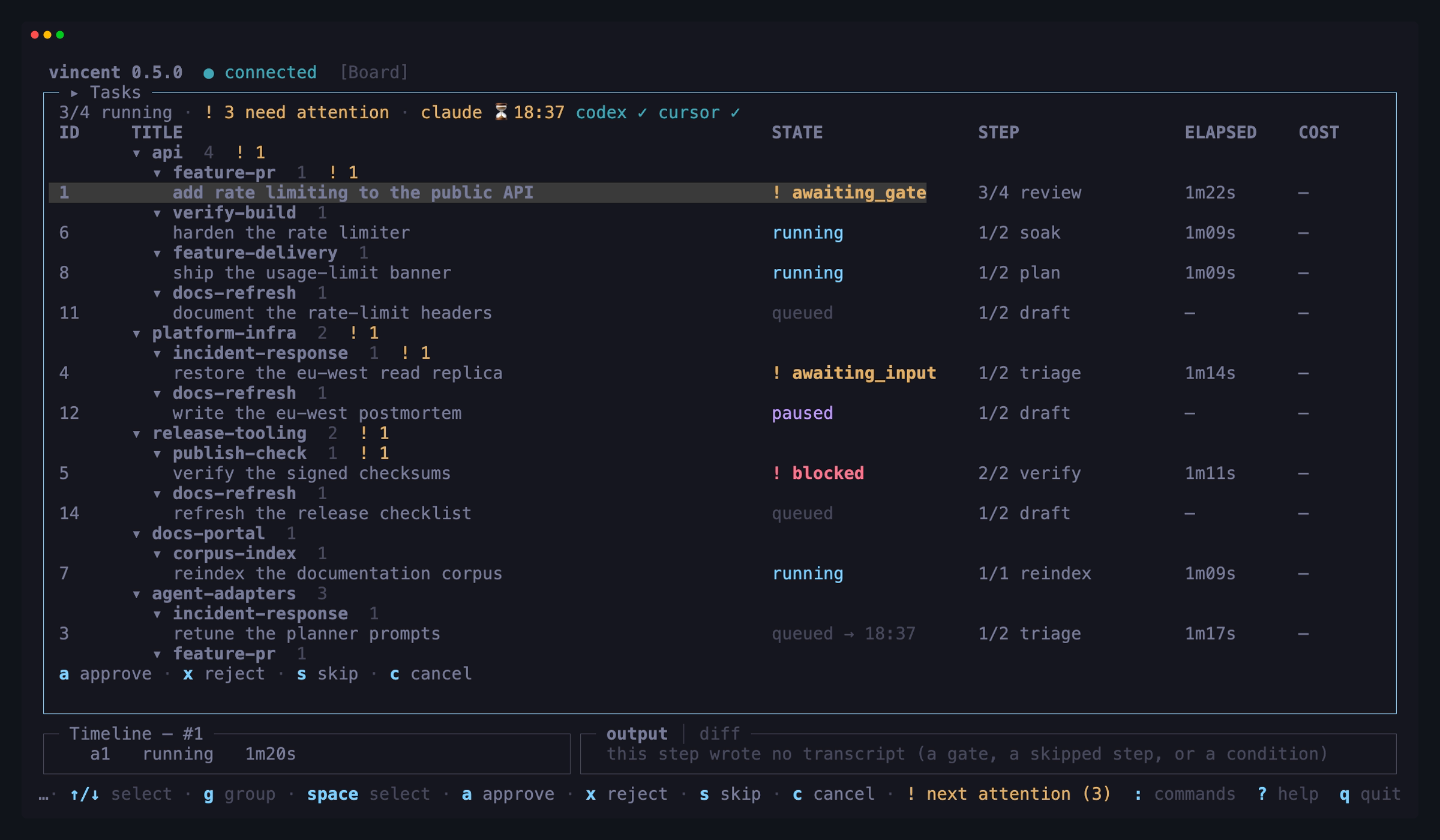
Task: Click the 'paused' state of task 12
Action: pos(802,413)
